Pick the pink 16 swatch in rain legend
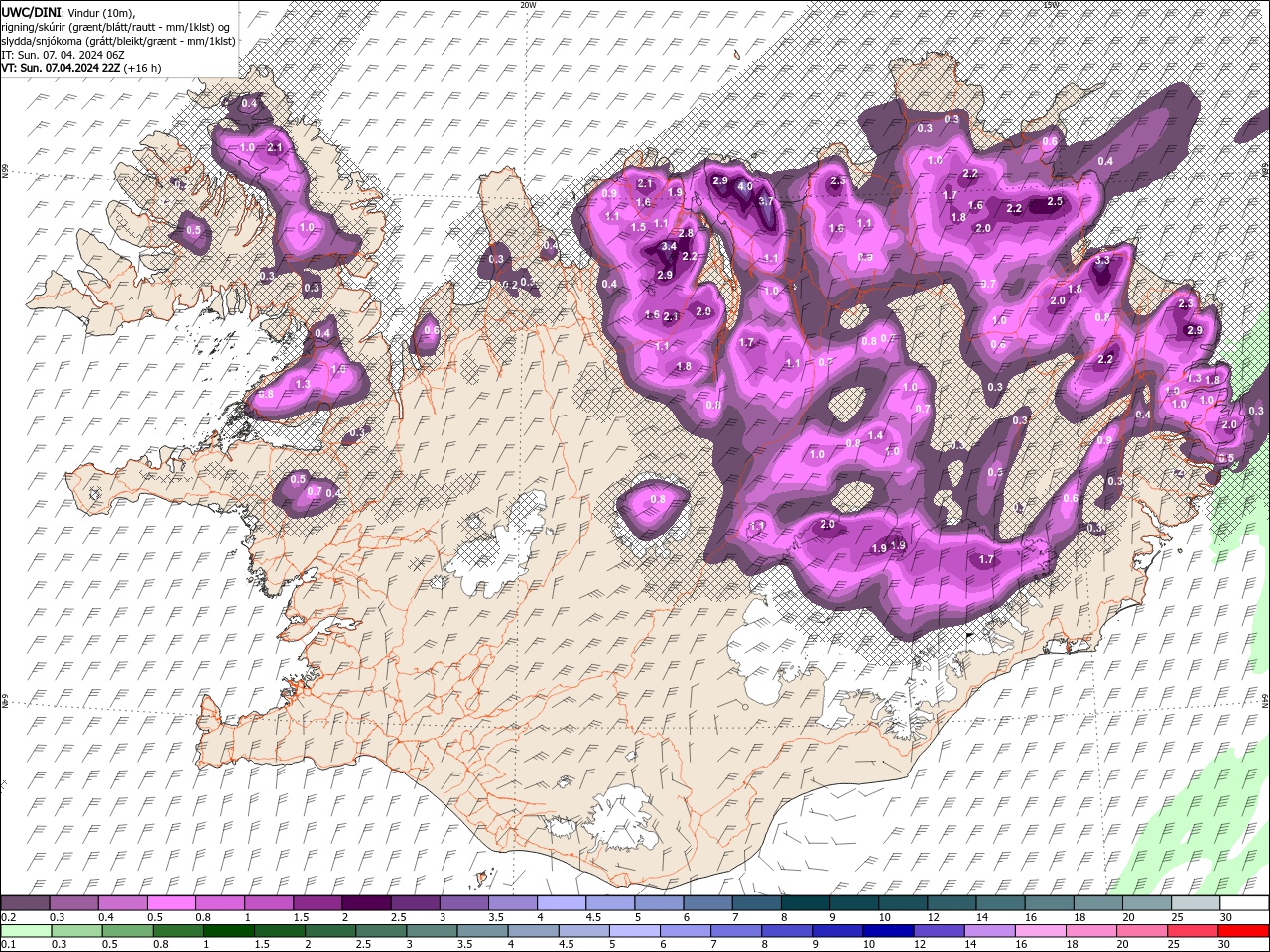Image resolution: width=1270 pixels, height=952 pixels. [x=1041, y=931]
